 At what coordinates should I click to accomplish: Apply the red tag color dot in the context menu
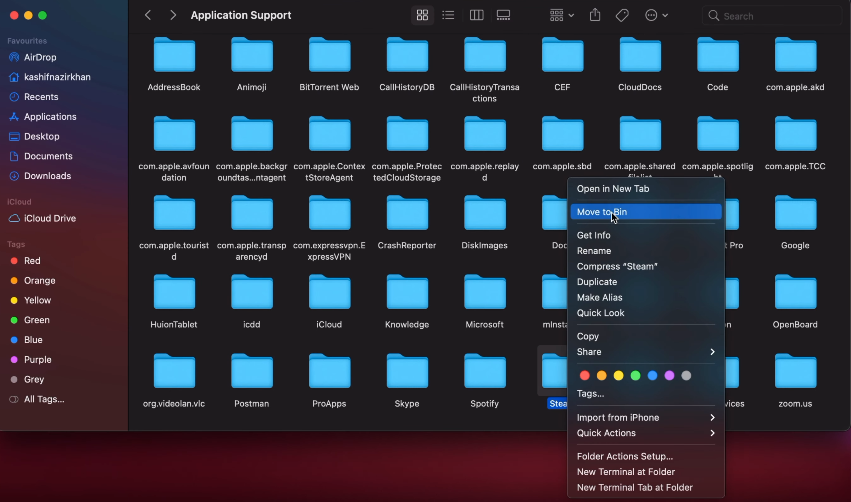(x=585, y=375)
